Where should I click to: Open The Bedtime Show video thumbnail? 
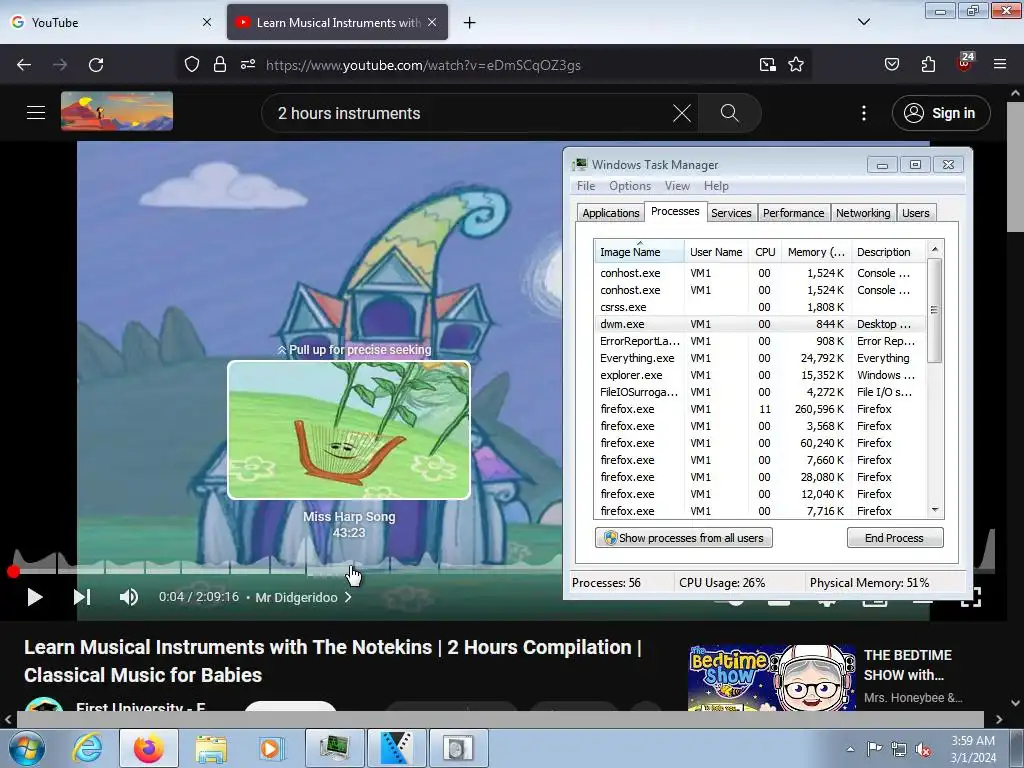point(771,678)
